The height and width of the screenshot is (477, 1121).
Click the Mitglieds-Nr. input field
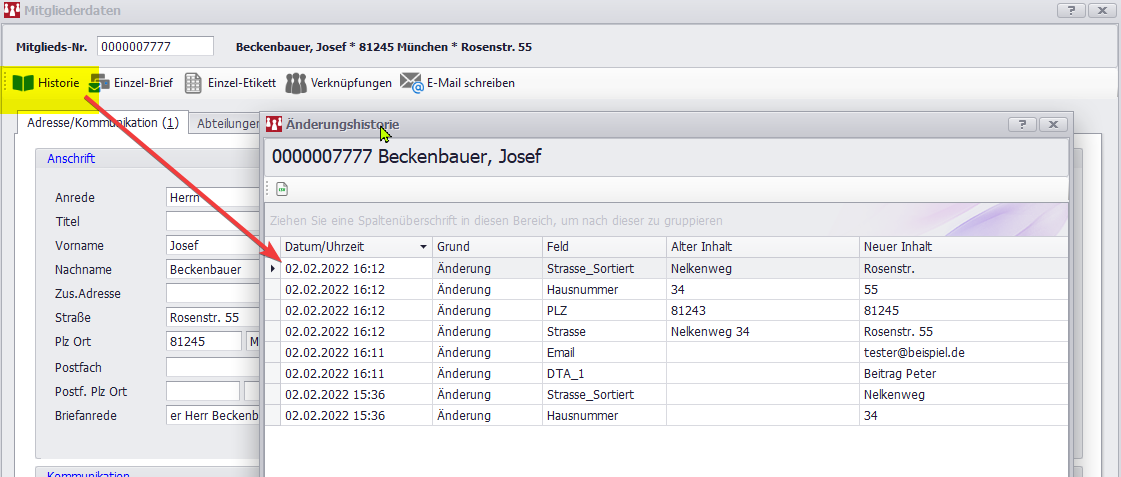coord(155,47)
